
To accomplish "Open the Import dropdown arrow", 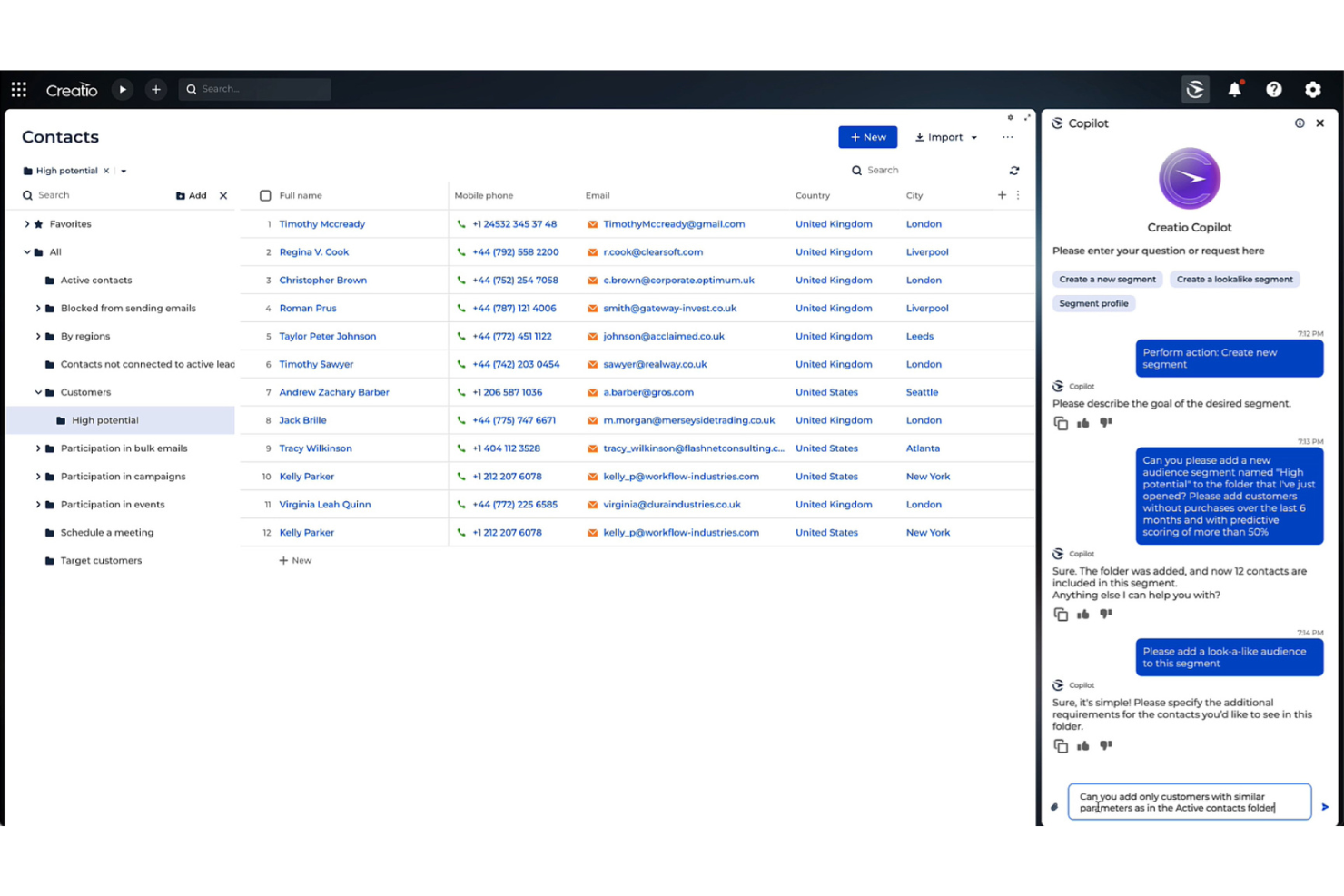I will pyautogui.click(x=973, y=136).
